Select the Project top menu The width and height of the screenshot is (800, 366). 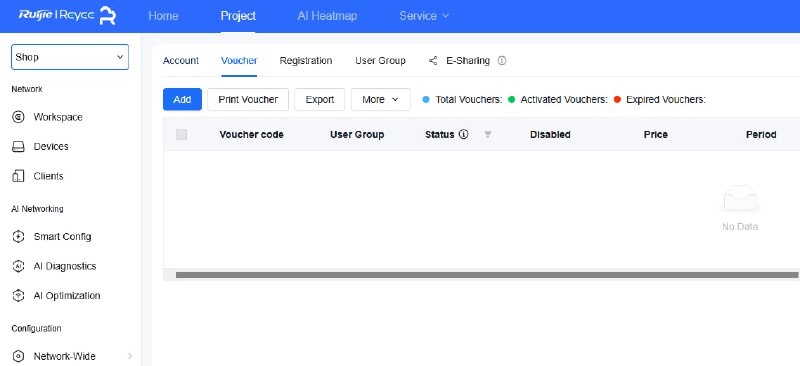tap(238, 16)
